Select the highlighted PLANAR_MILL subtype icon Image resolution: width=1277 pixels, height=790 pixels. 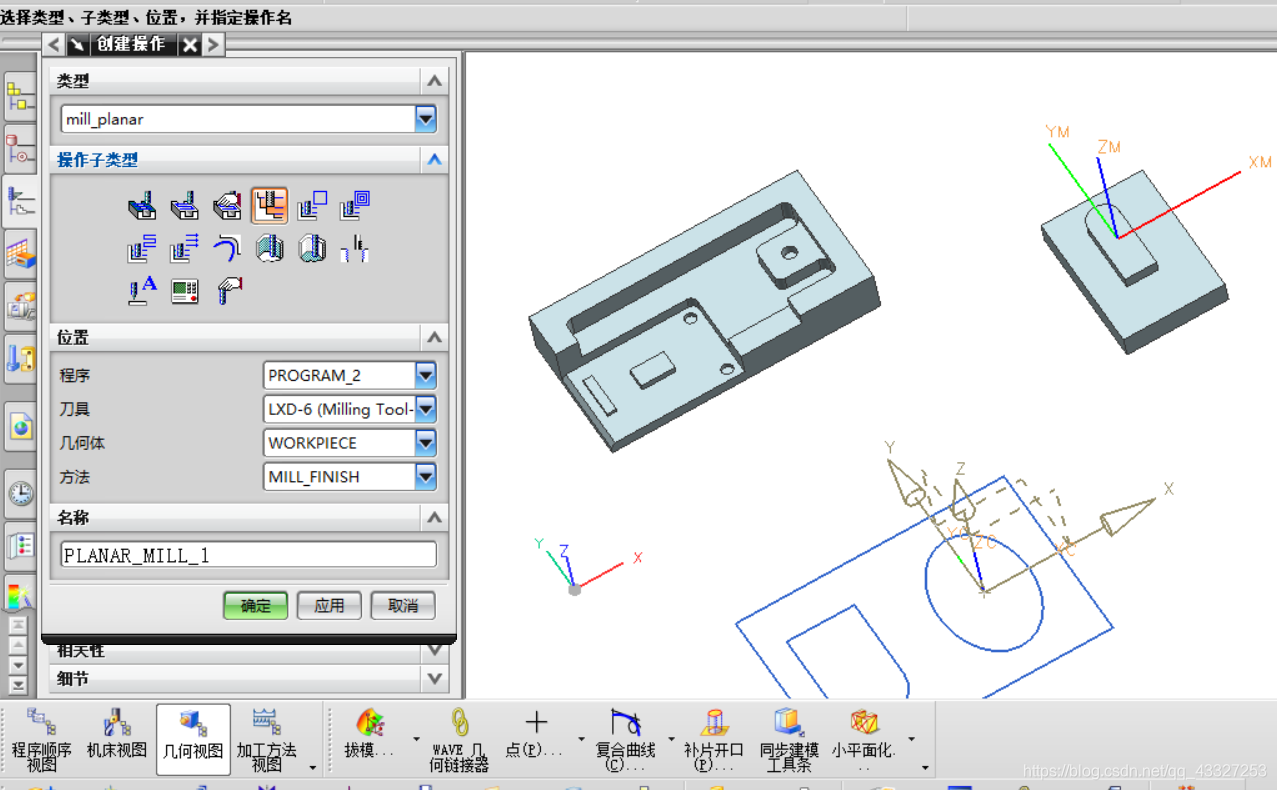270,206
